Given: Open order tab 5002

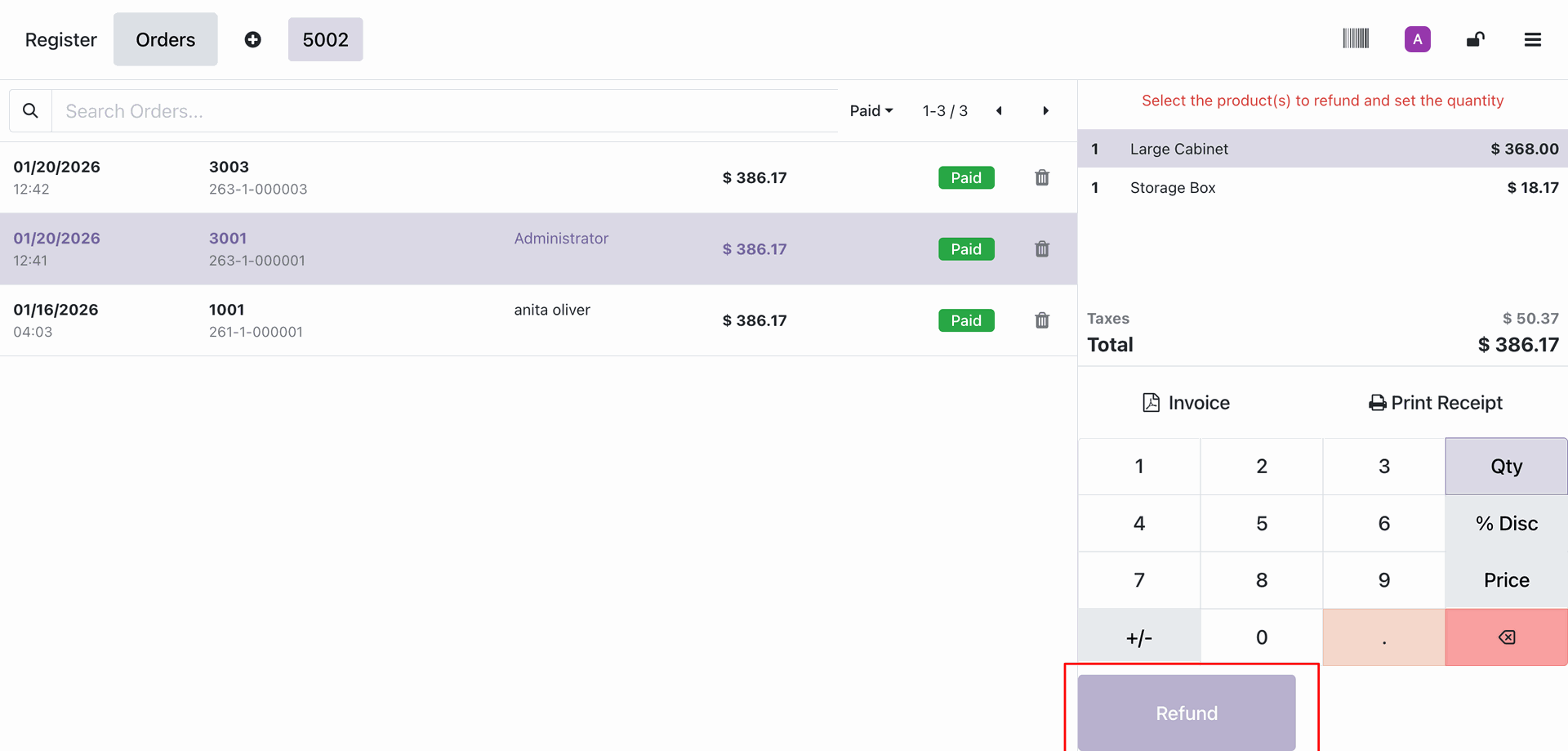Looking at the screenshot, I should pyautogui.click(x=325, y=39).
